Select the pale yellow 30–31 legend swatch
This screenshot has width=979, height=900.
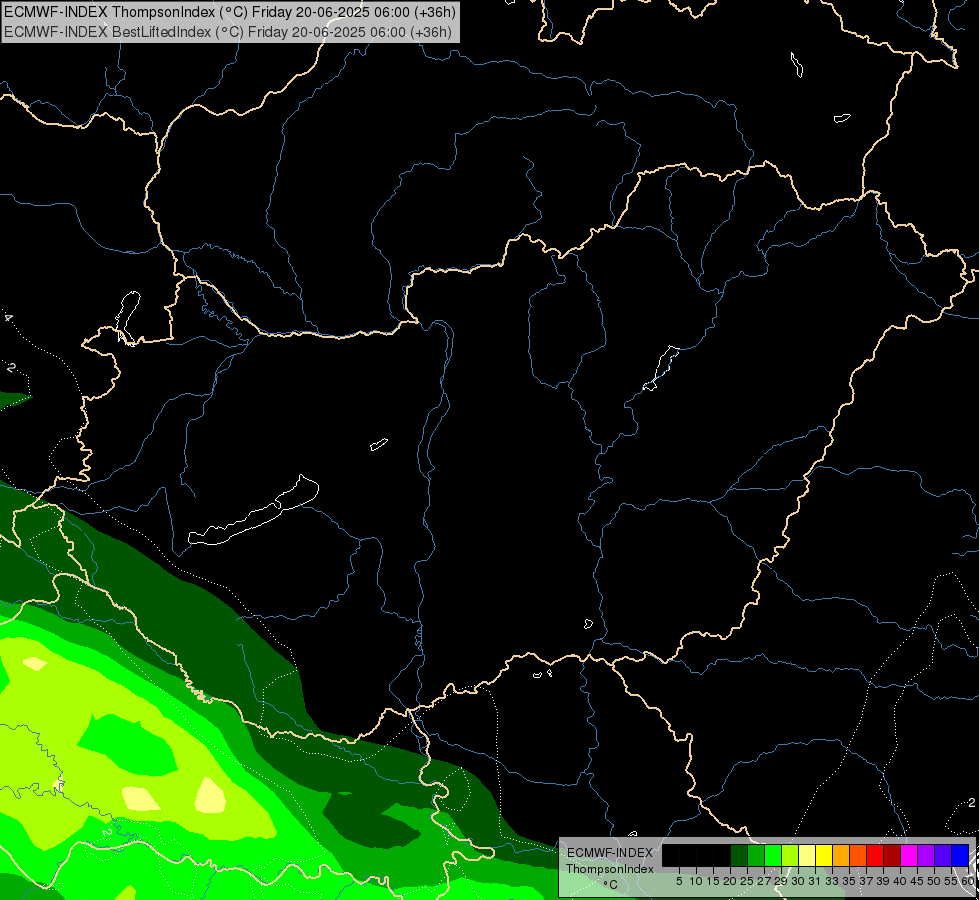click(807, 855)
